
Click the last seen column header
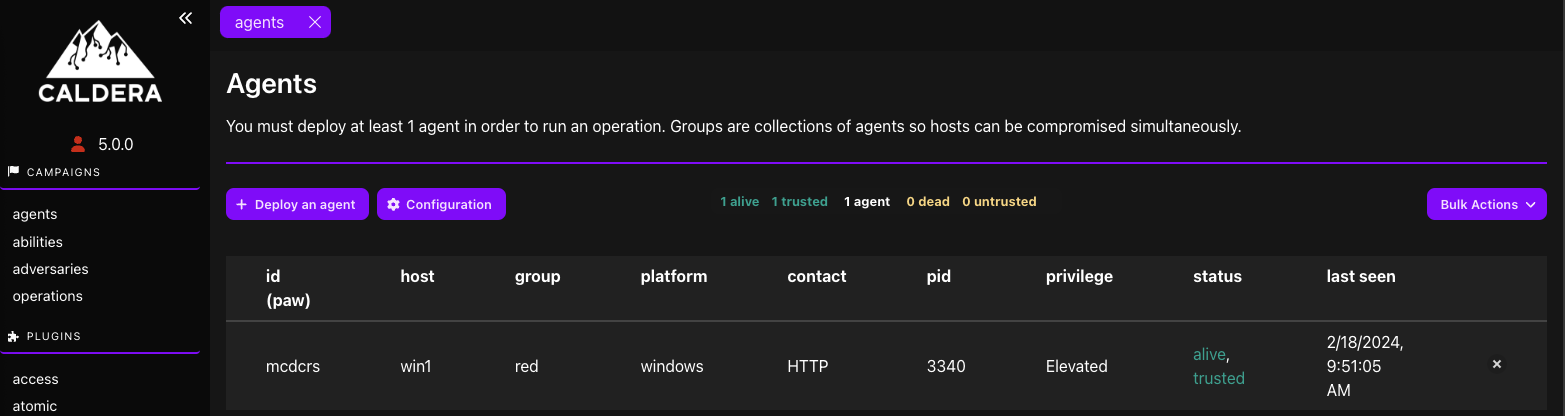(x=1361, y=276)
